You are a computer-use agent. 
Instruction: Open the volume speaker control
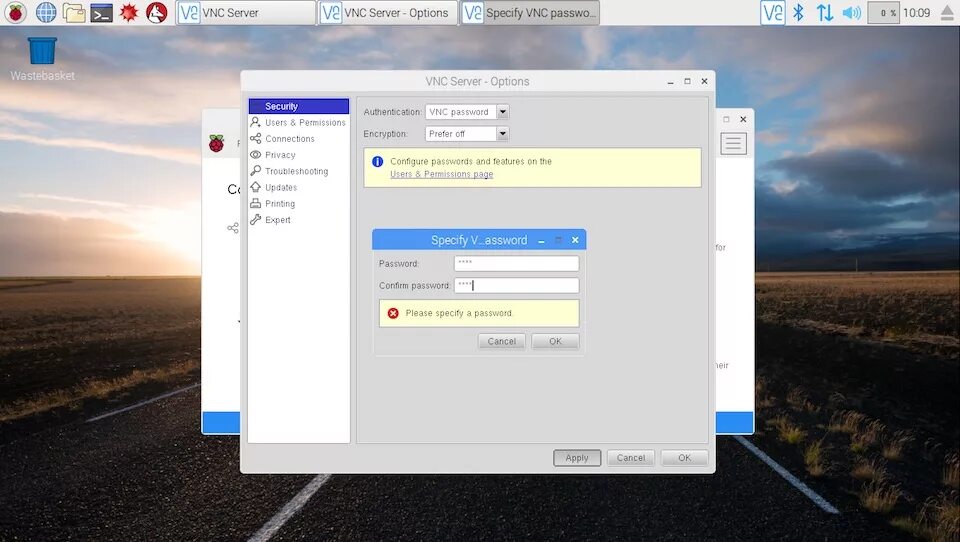click(x=852, y=12)
